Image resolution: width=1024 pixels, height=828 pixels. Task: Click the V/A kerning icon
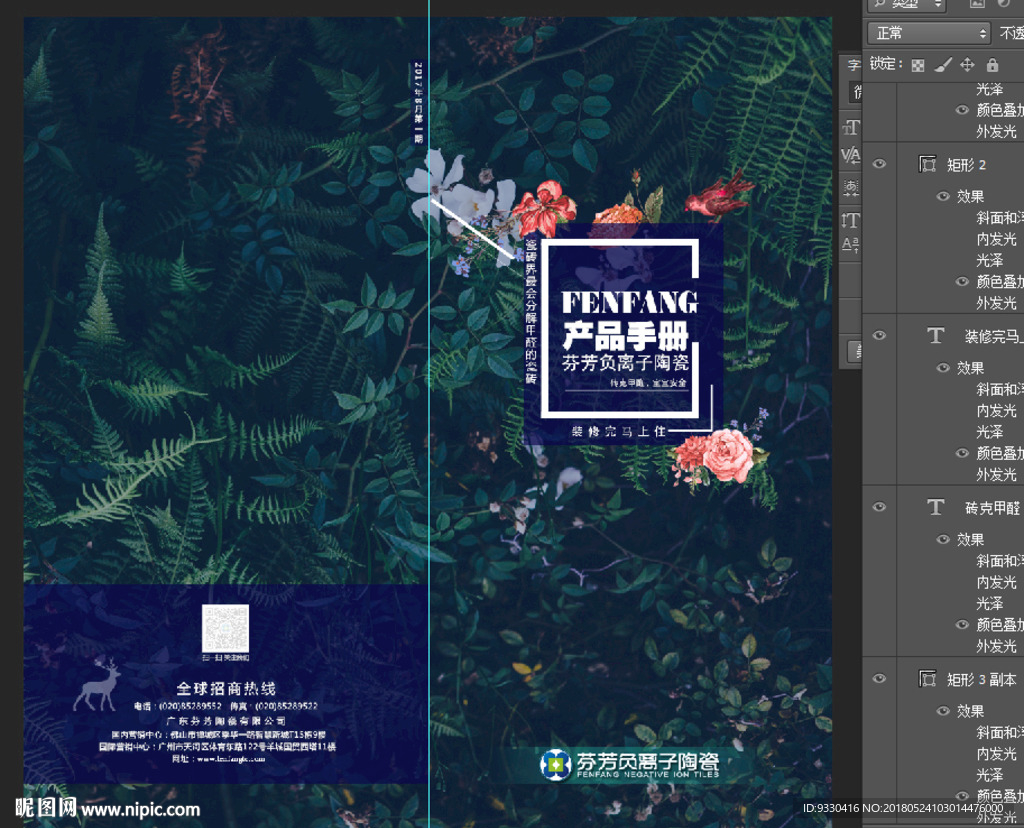[850, 155]
